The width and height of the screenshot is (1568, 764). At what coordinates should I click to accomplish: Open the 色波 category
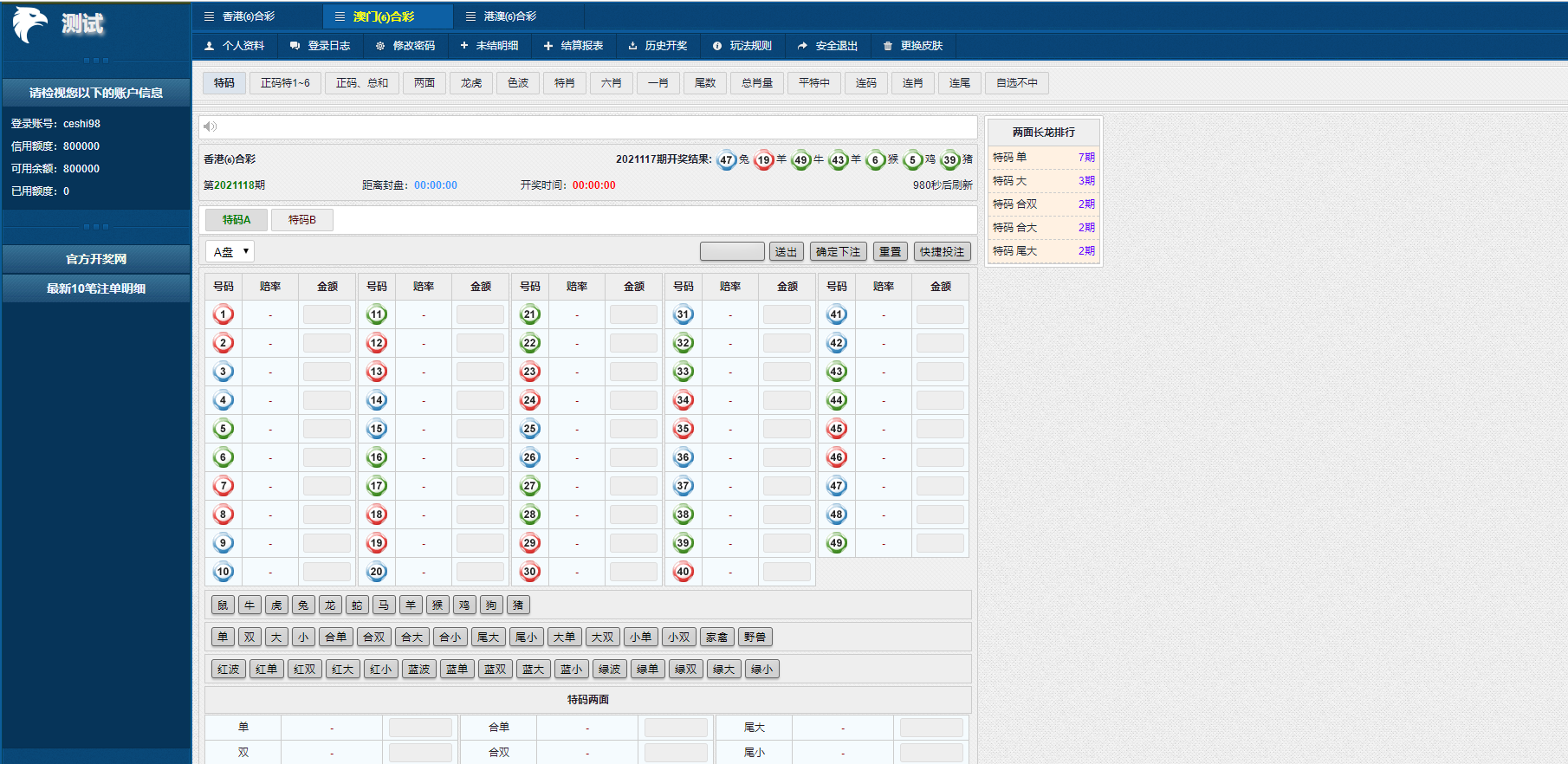(518, 83)
